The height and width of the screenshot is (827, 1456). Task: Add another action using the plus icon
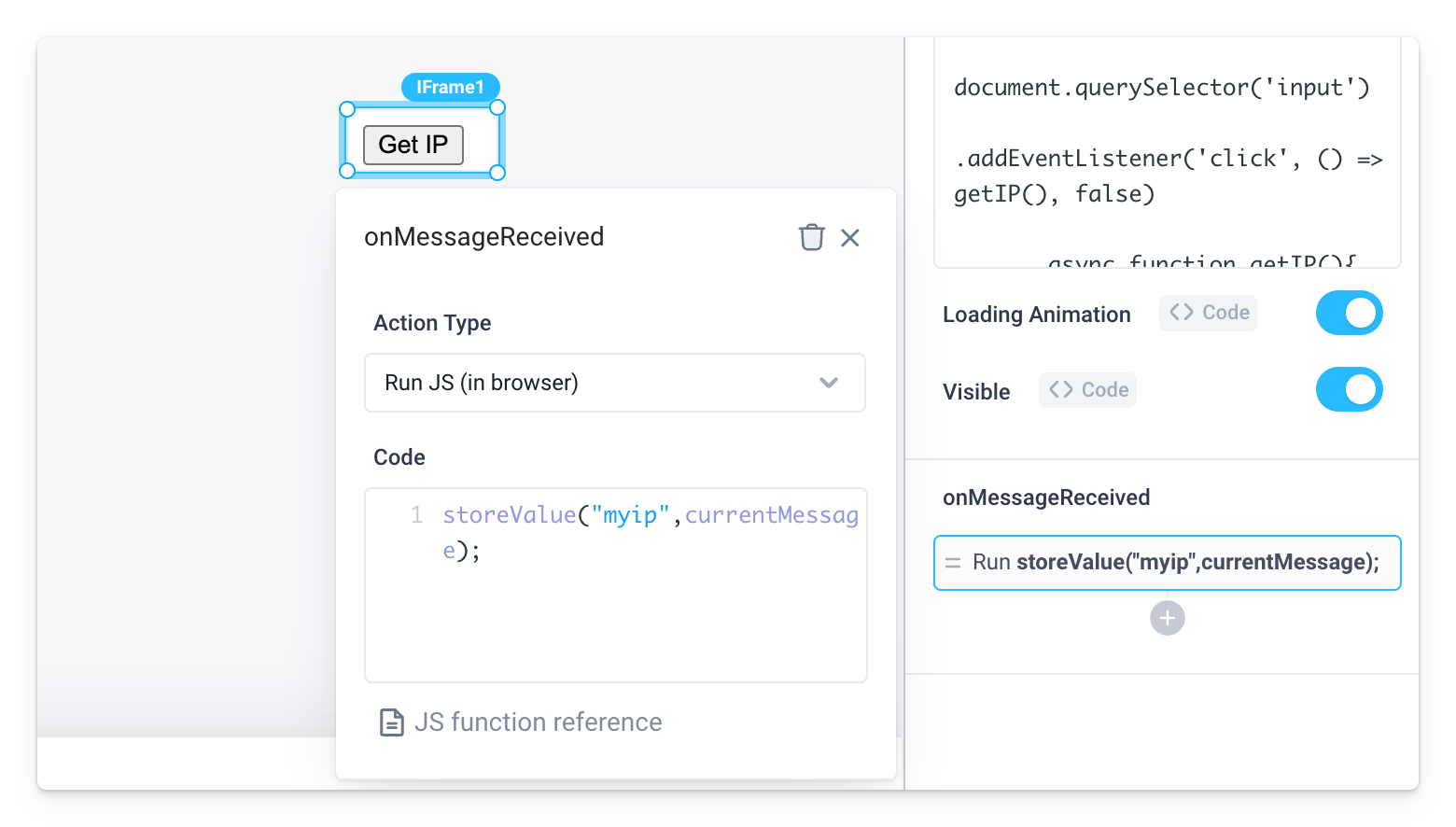click(1167, 618)
